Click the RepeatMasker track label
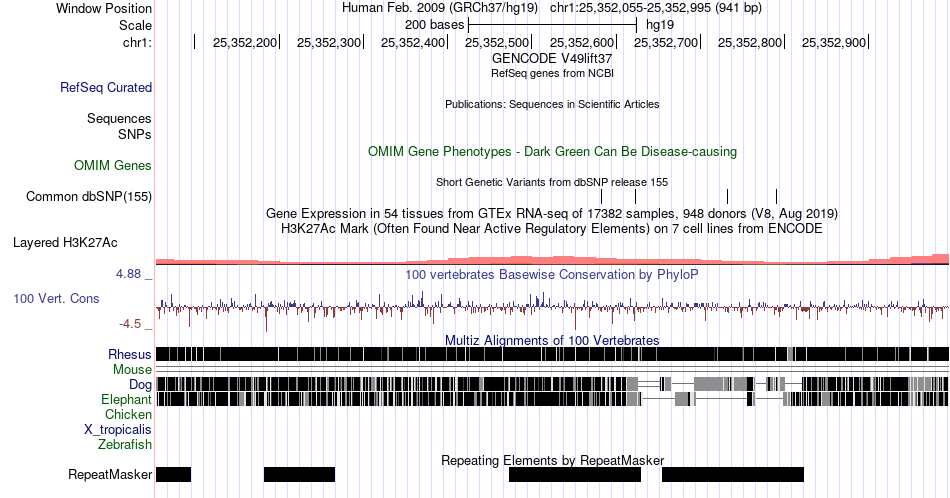Viewport: 950px width, 498px height. (110, 474)
